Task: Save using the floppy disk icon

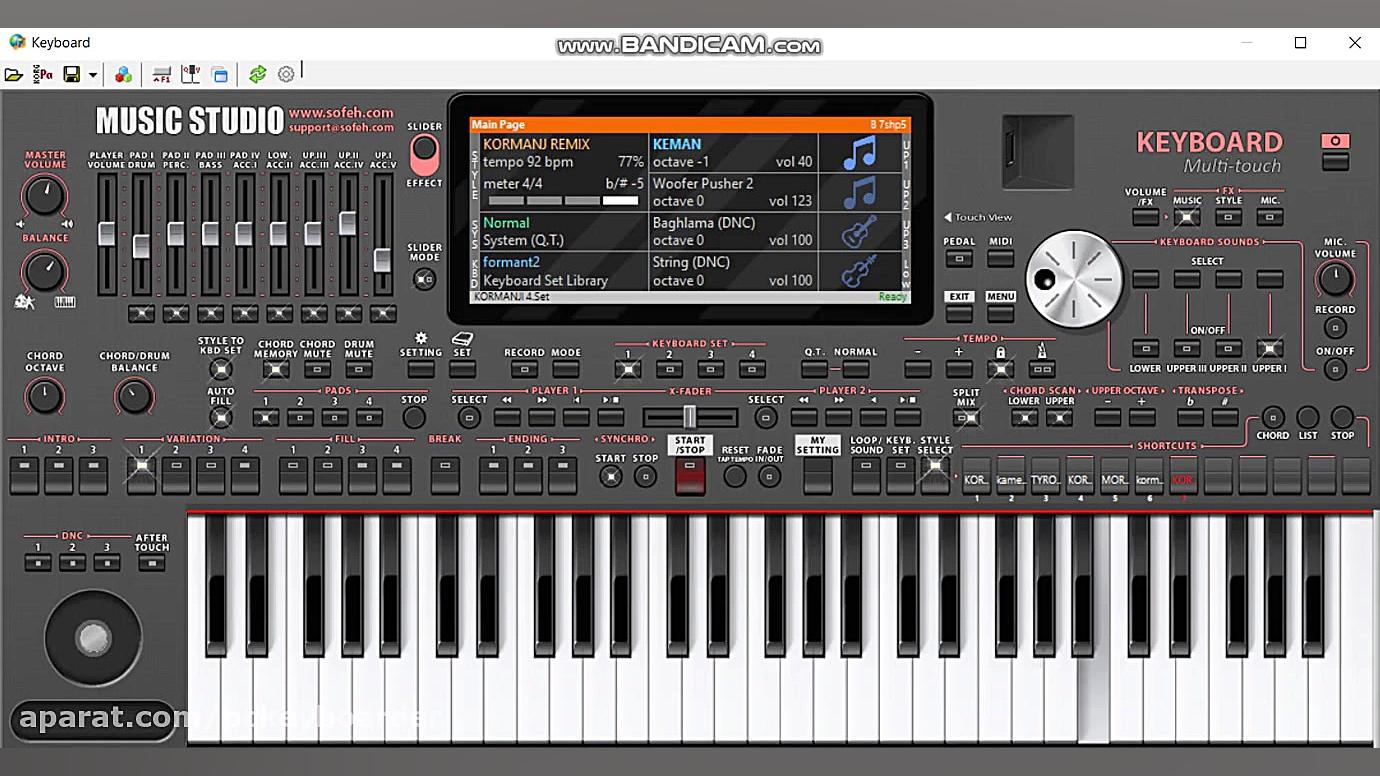Action: tap(72, 74)
